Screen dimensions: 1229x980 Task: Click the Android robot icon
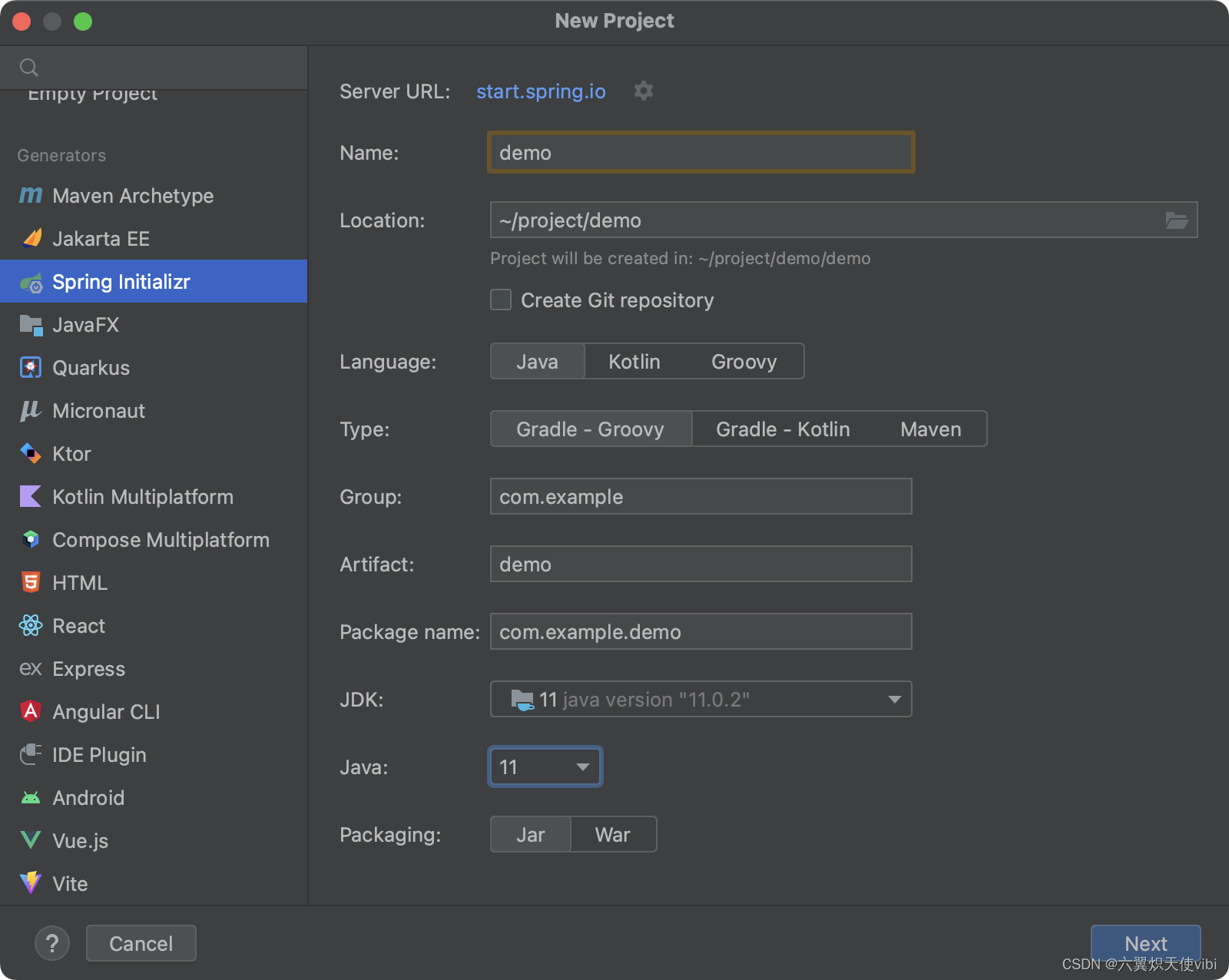[x=31, y=798]
